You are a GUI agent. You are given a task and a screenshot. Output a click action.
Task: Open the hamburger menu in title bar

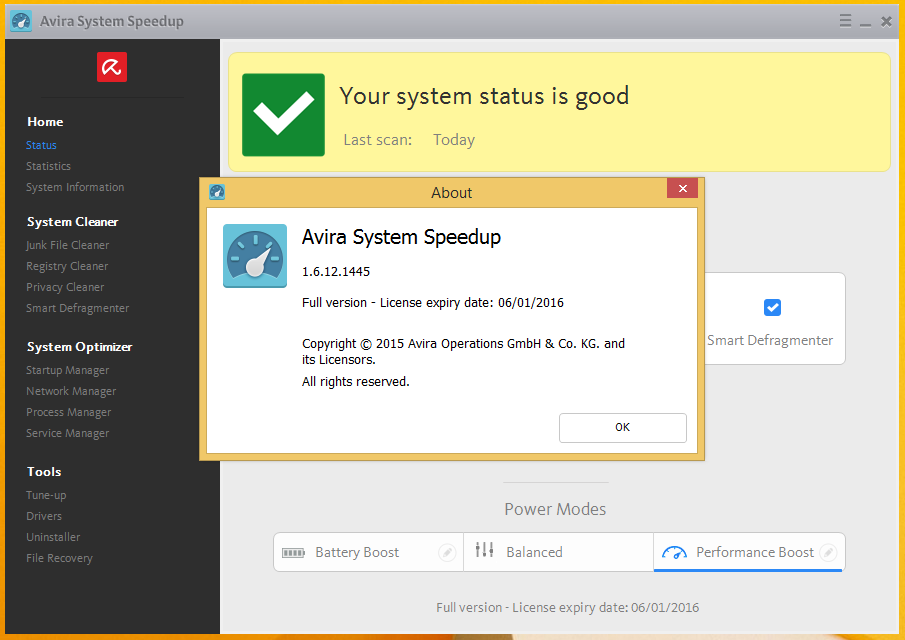pyautogui.click(x=845, y=21)
